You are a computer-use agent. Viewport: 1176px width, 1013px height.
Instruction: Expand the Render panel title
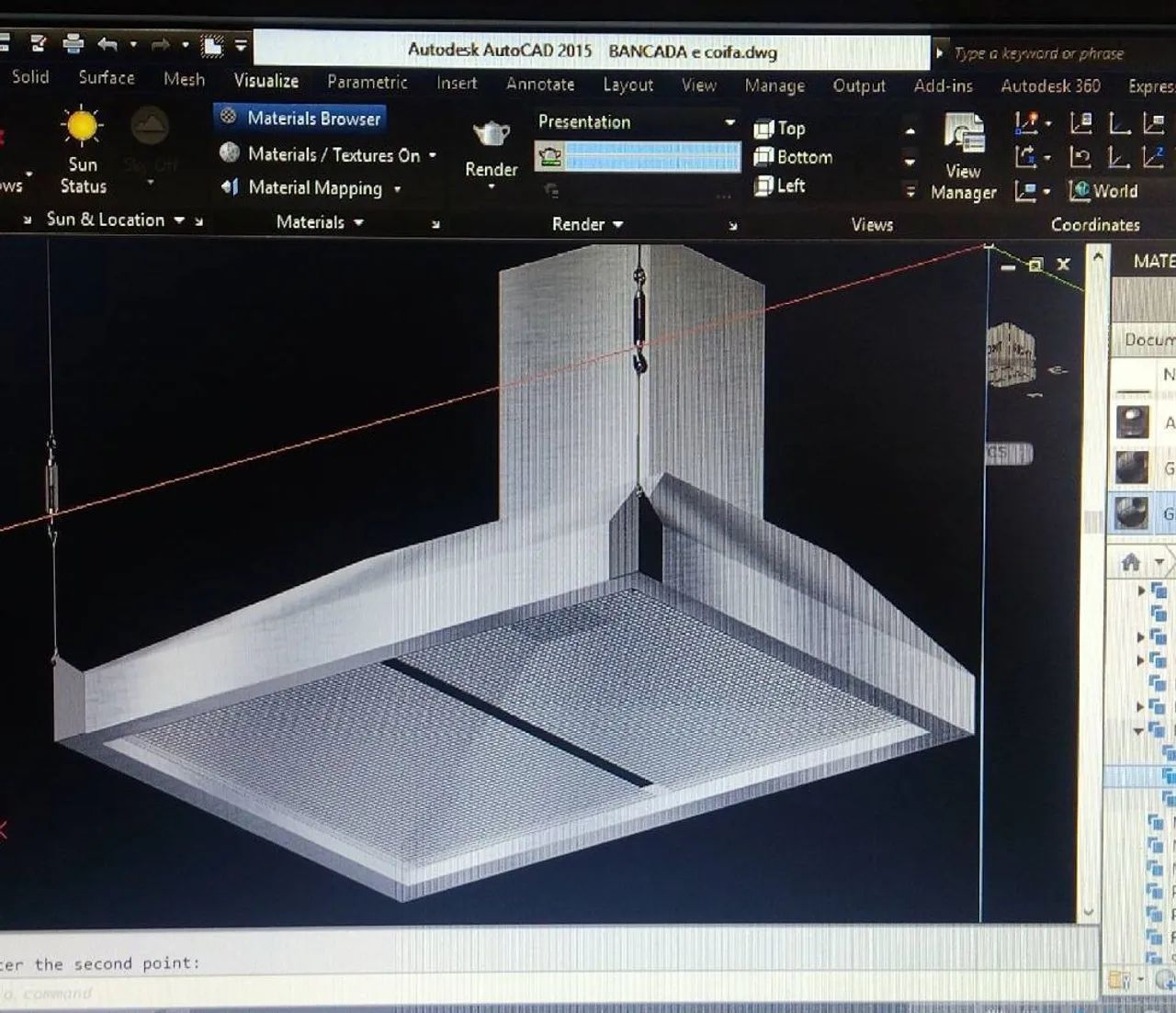587,224
